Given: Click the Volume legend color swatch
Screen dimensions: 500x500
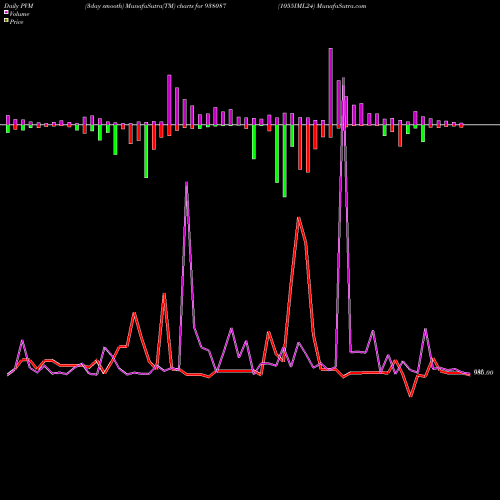Looking at the screenshot, I should pos(6,12).
